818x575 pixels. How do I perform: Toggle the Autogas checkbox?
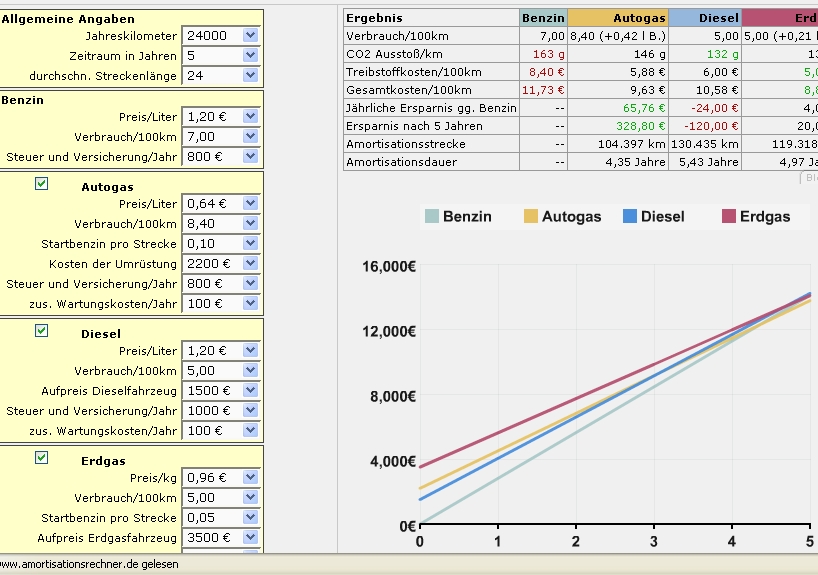41,184
